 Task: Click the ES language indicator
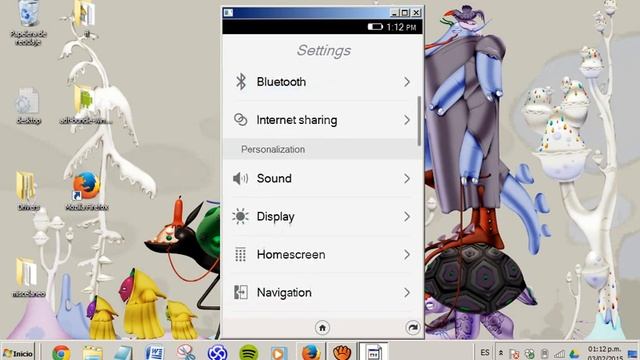485,353
